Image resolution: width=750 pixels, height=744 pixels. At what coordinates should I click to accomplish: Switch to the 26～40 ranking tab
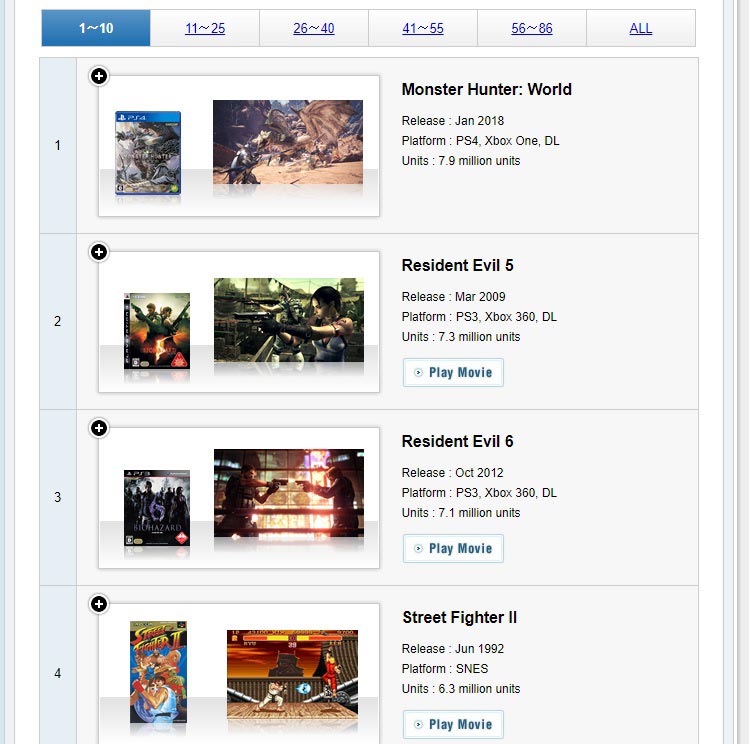314,28
